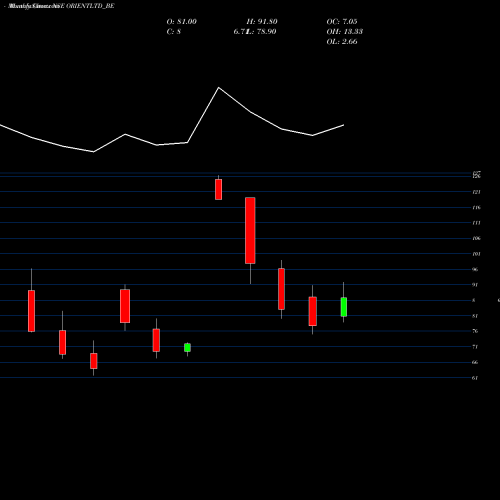Click the peak of the white line

pos(219,88)
